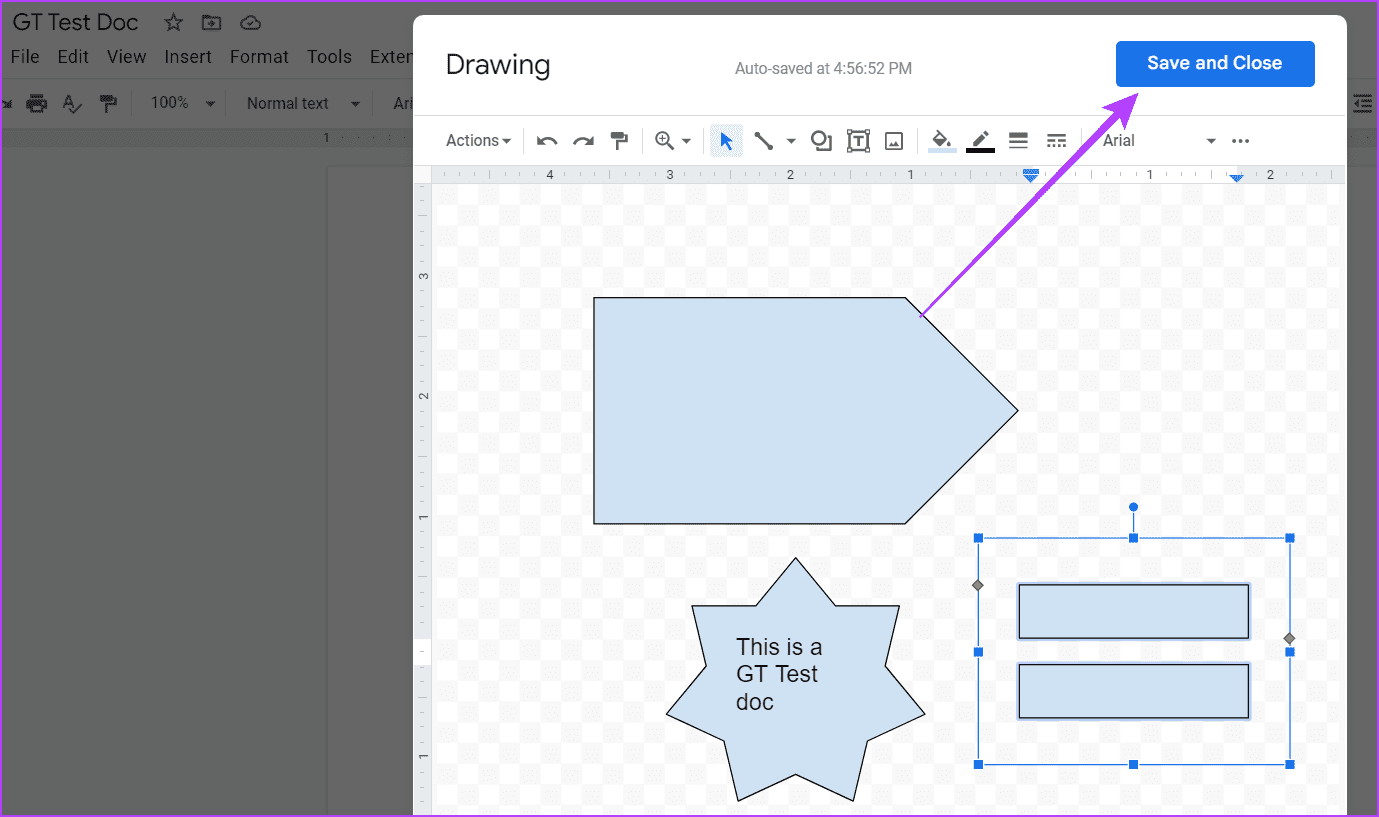The width and height of the screenshot is (1379, 817).
Task: Open the Border color picker
Action: click(980, 141)
